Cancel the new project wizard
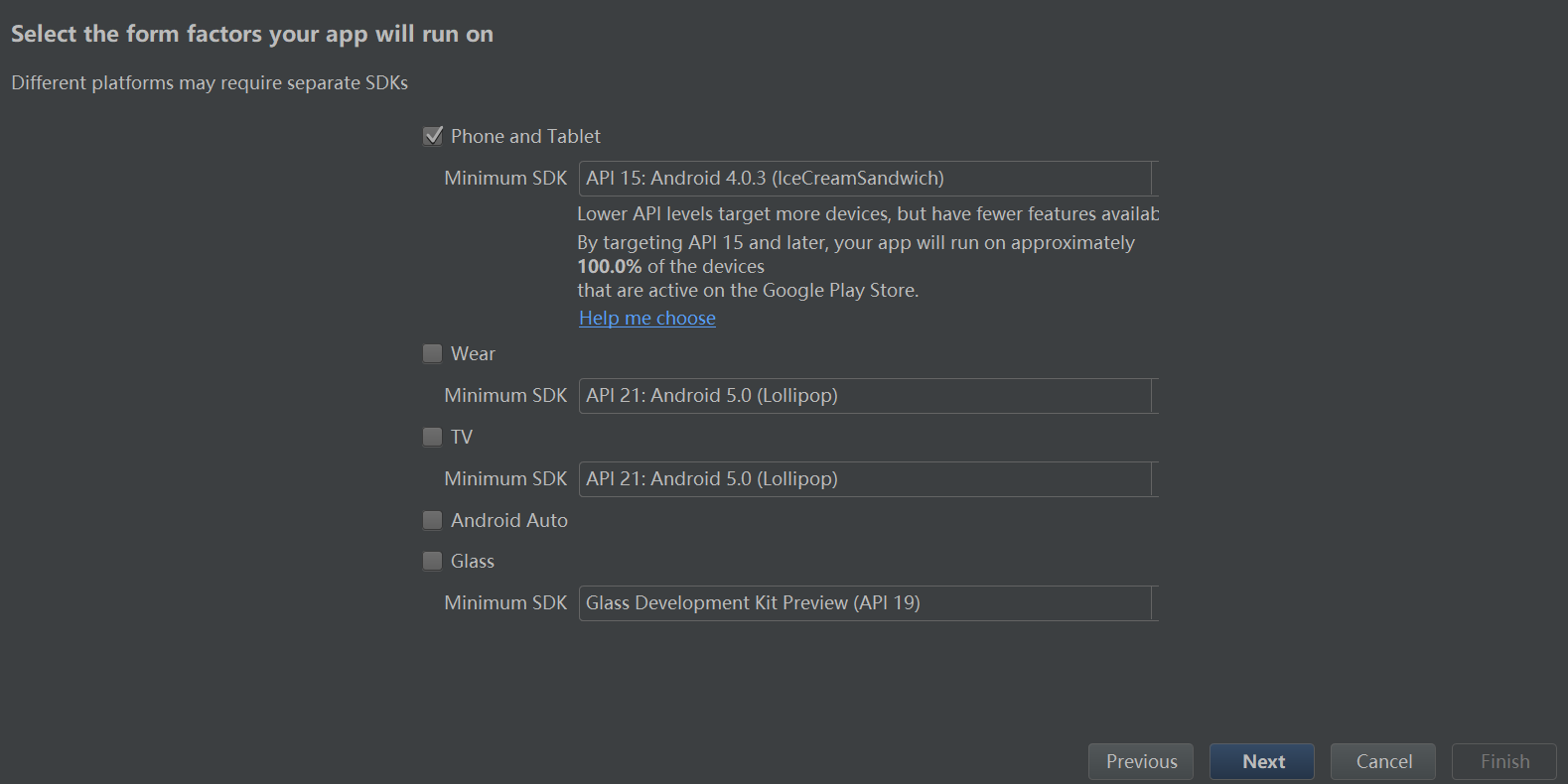 pyautogui.click(x=1383, y=761)
